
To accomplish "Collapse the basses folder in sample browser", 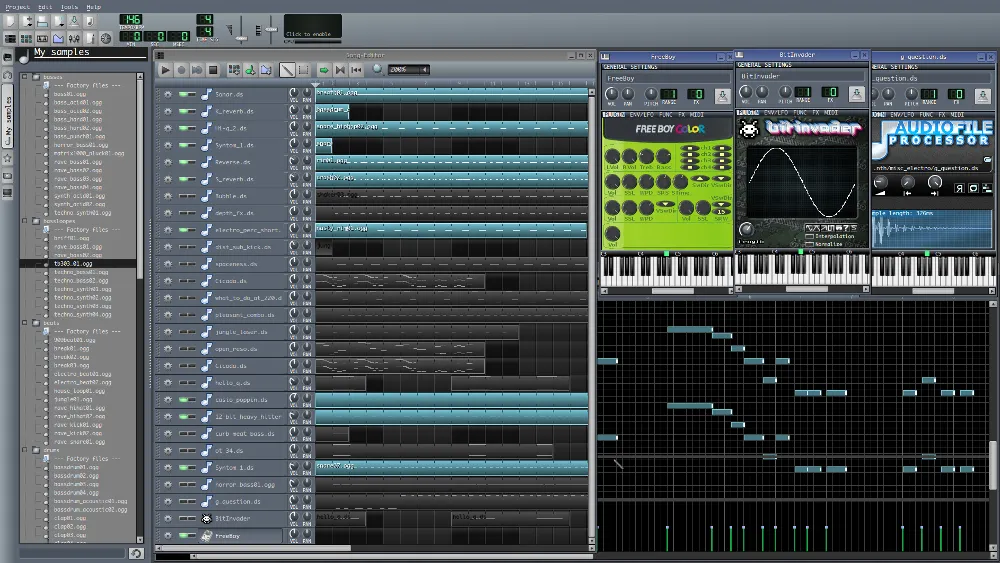I will coord(25,77).
